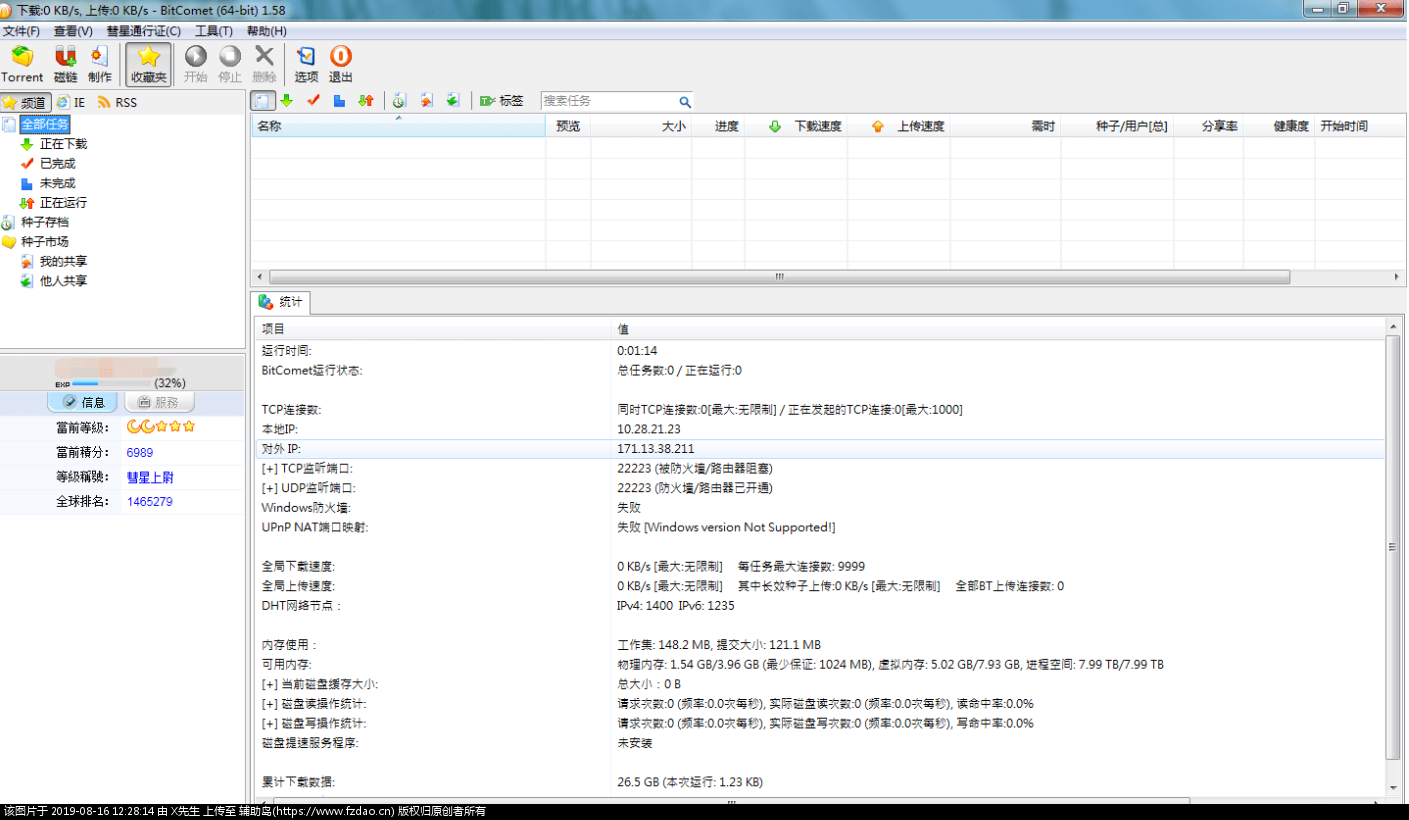Click the task list horizontal scrollbar
Screen dimensions: 1409x820
[x=780, y=277]
